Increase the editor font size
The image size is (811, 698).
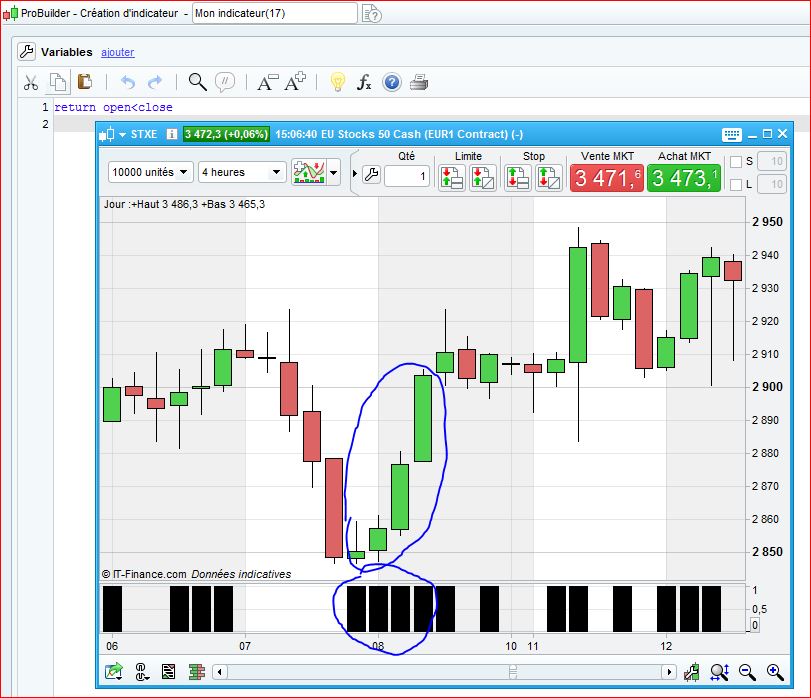click(295, 82)
